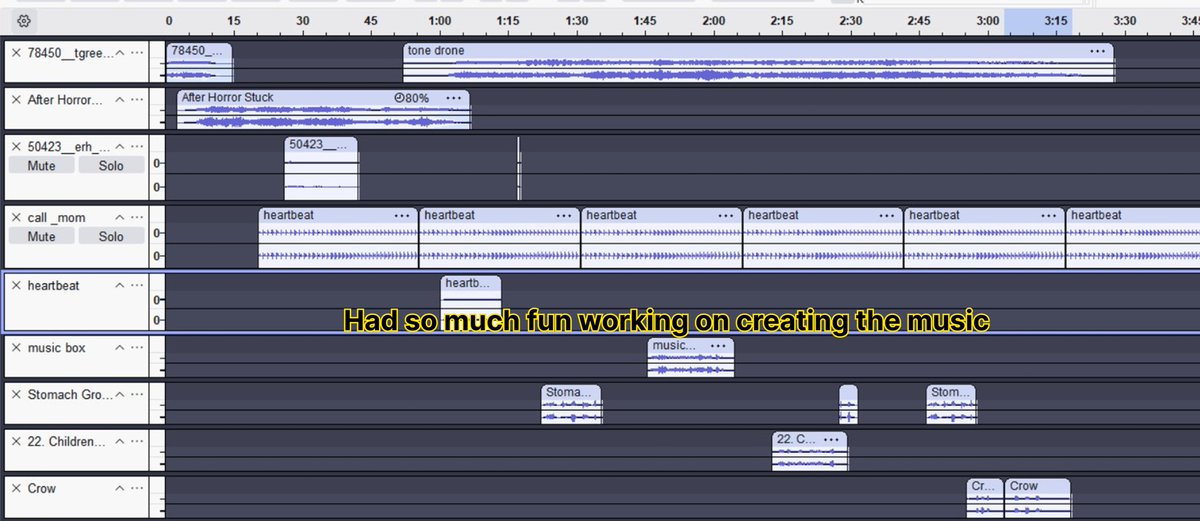Remove the 22. Children track with its X
Image resolution: width=1200 pixels, height=521 pixels.
point(16,442)
